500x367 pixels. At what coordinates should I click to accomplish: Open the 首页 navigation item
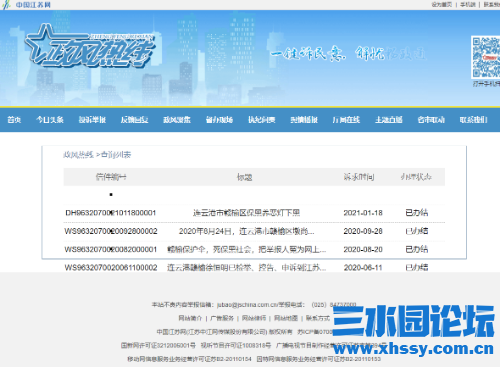14,120
